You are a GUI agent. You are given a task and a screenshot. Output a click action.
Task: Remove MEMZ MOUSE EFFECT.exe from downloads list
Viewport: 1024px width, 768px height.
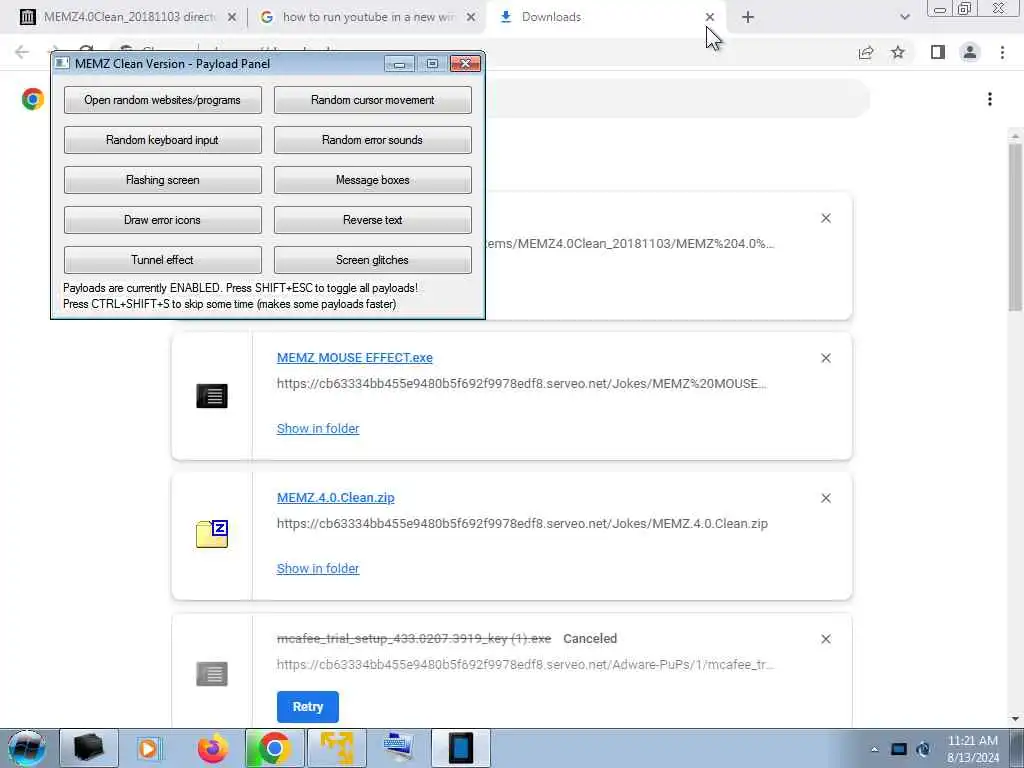coord(826,358)
